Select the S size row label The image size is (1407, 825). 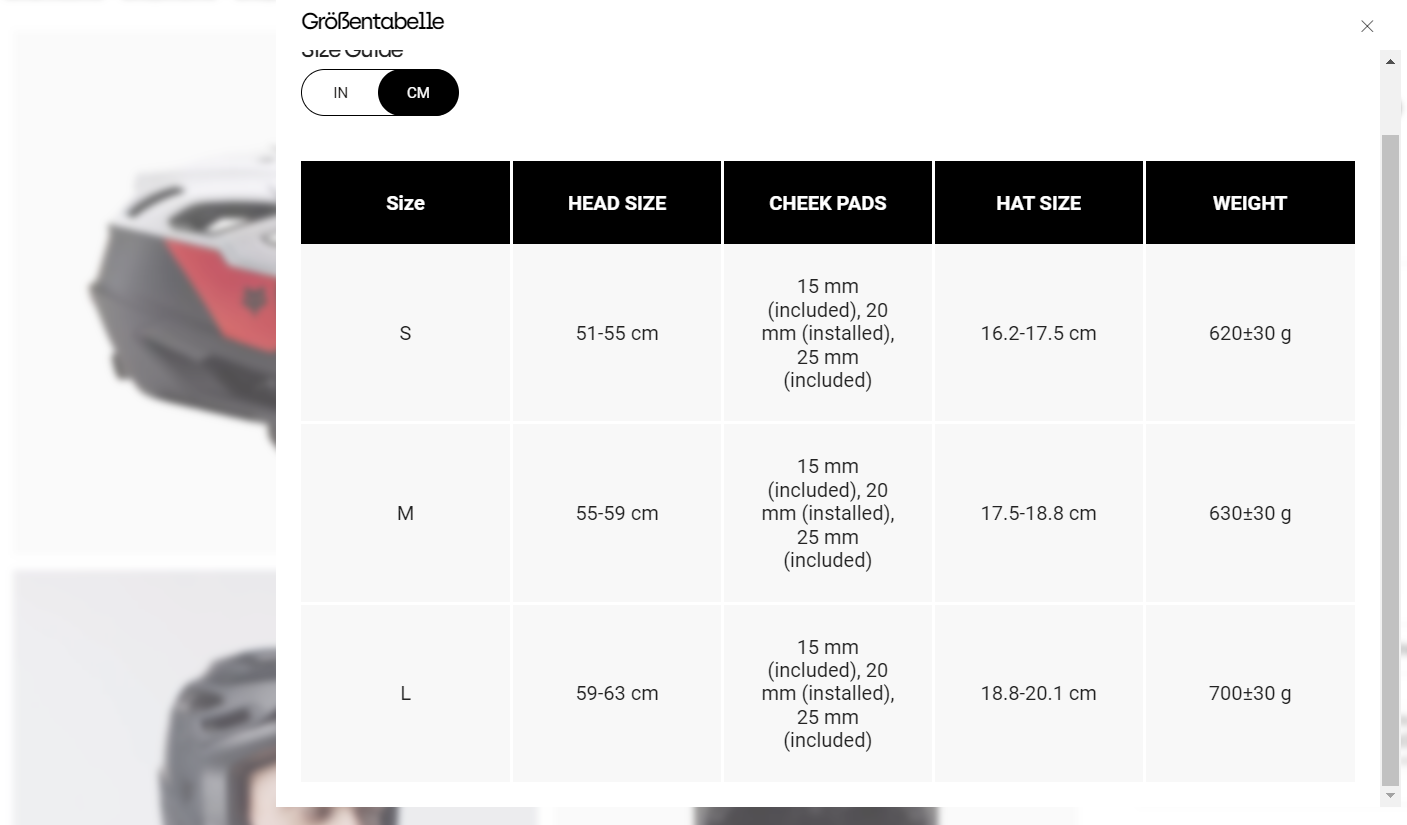405,333
